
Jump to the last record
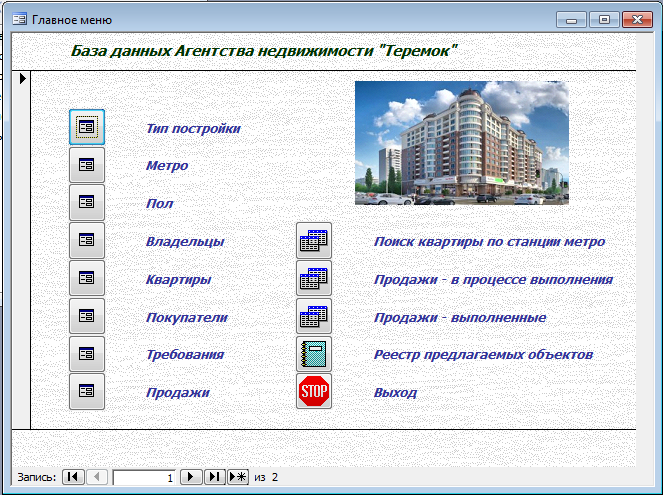(214, 477)
